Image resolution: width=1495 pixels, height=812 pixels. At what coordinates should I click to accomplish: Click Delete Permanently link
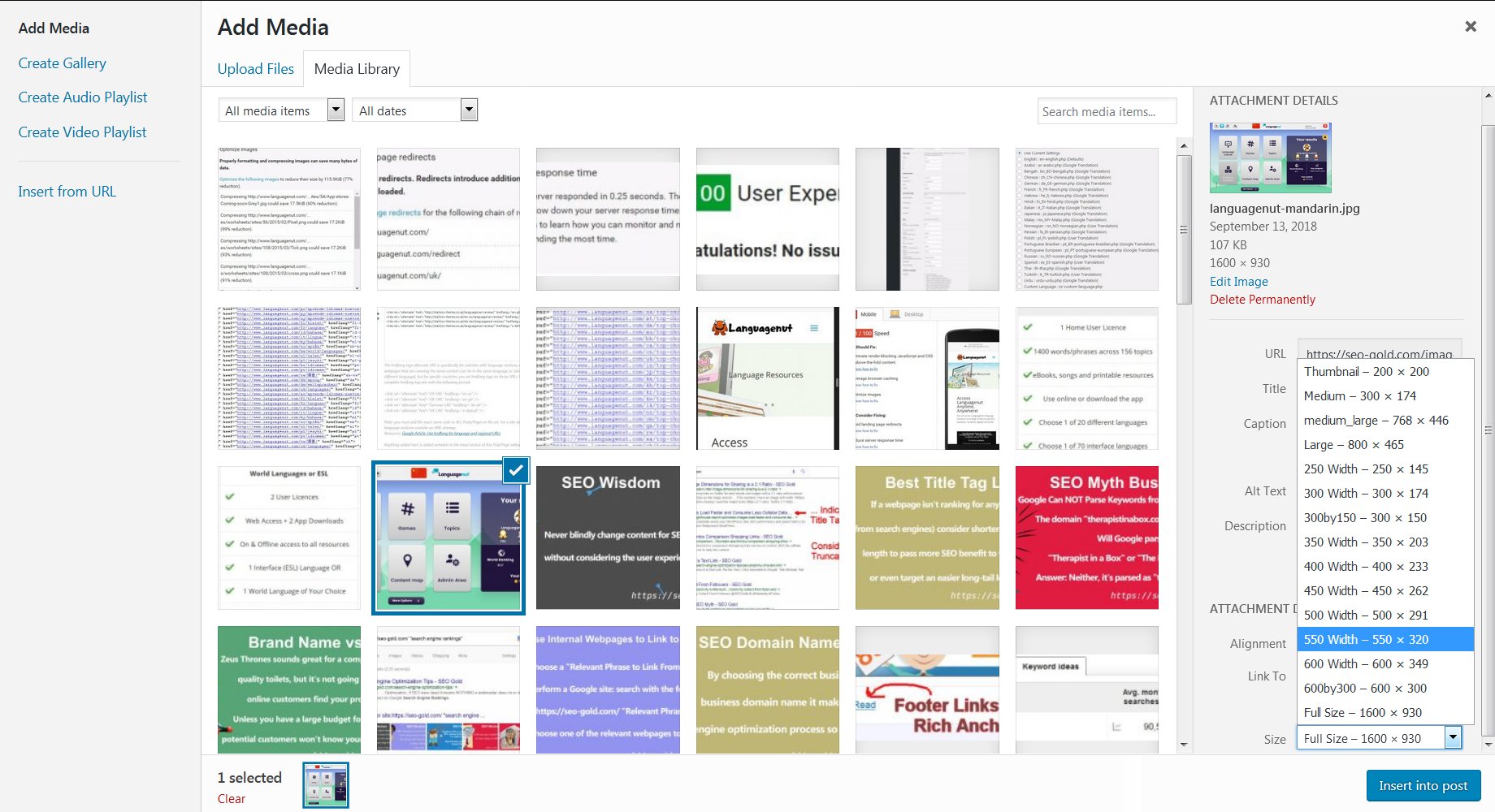tap(1262, 300)
